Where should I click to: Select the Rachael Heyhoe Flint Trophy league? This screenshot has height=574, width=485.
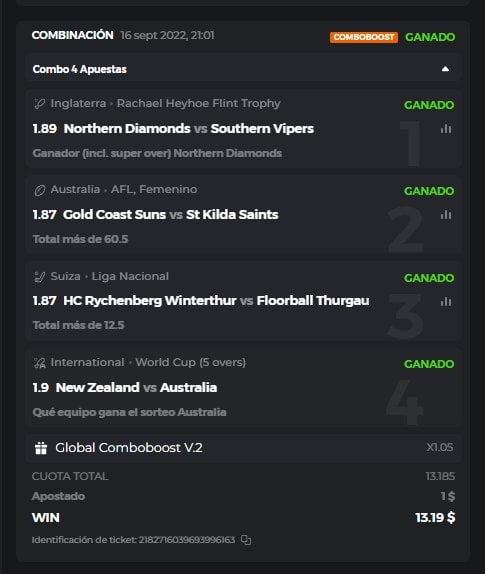(x=198, y=104)
